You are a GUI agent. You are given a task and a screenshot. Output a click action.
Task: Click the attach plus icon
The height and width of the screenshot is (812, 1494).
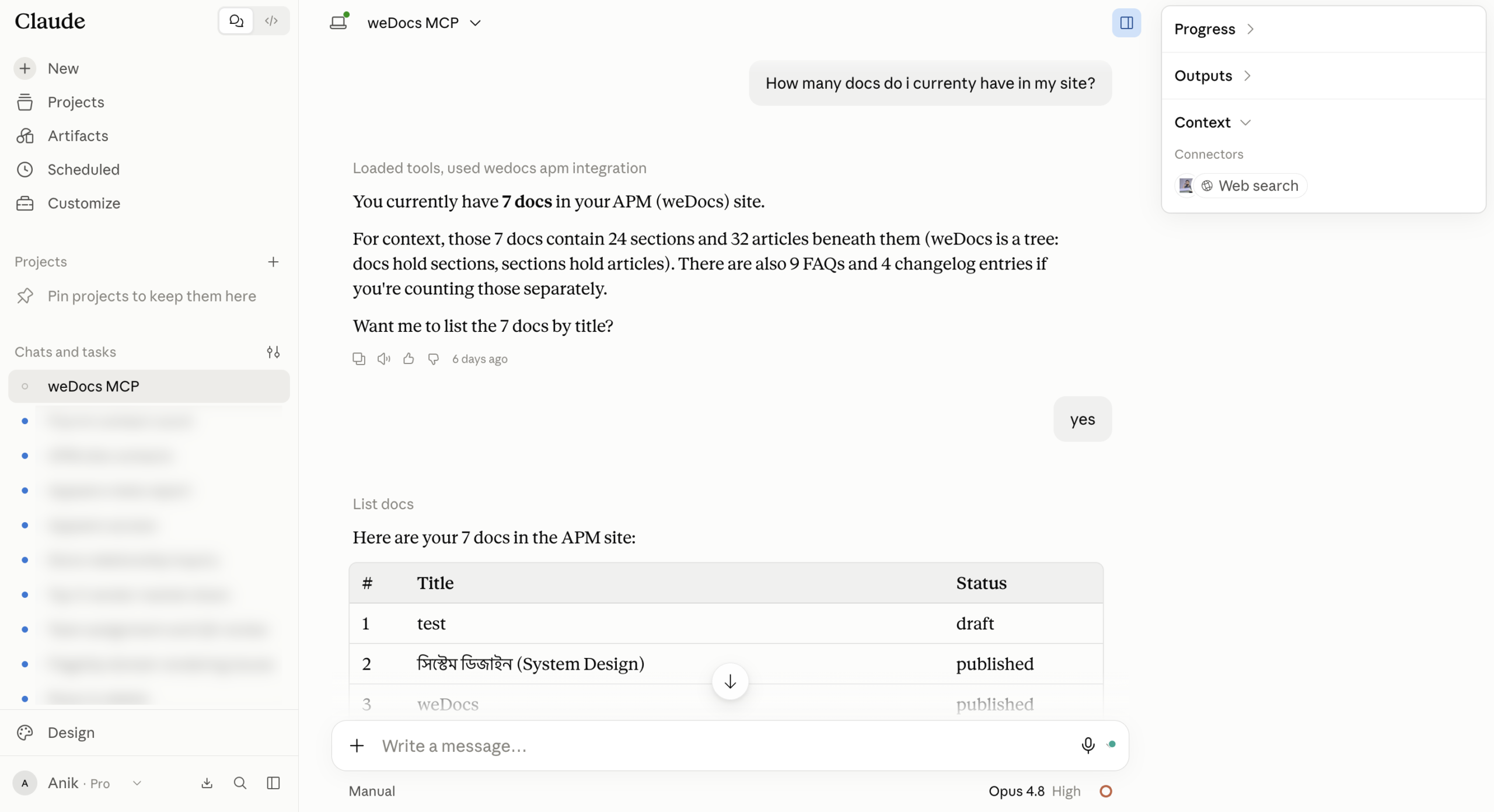pyautogui.click(x=357, y=745)
